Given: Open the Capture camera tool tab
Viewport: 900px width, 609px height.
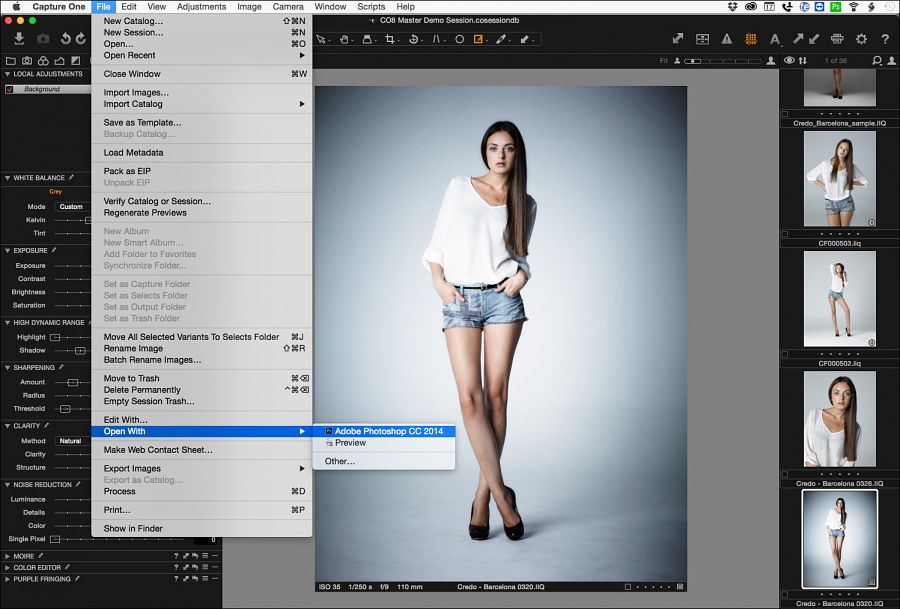Looking at the screenshot, I should (x=27, y=60).
